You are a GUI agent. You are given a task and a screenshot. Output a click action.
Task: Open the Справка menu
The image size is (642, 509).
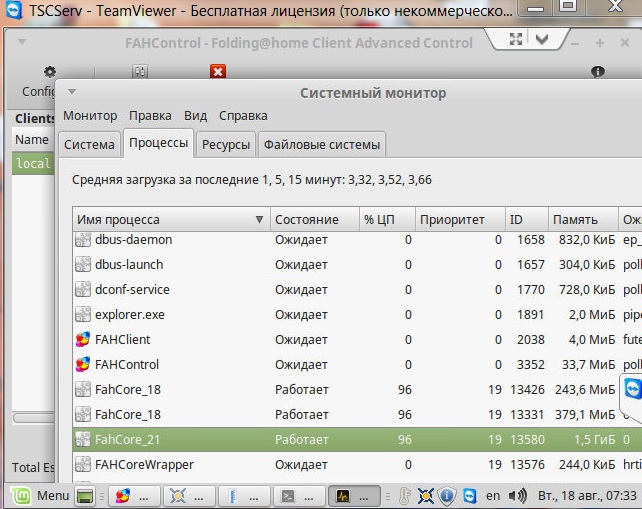coord(243,116)
